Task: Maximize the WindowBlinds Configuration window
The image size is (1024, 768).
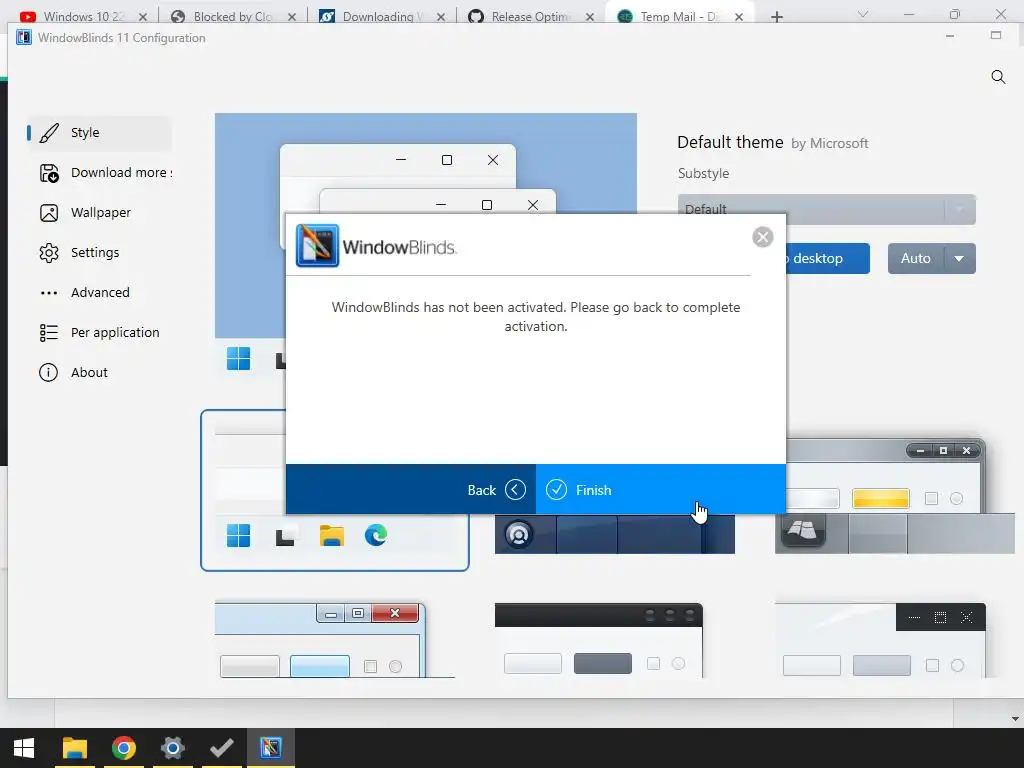Action: 996,35
